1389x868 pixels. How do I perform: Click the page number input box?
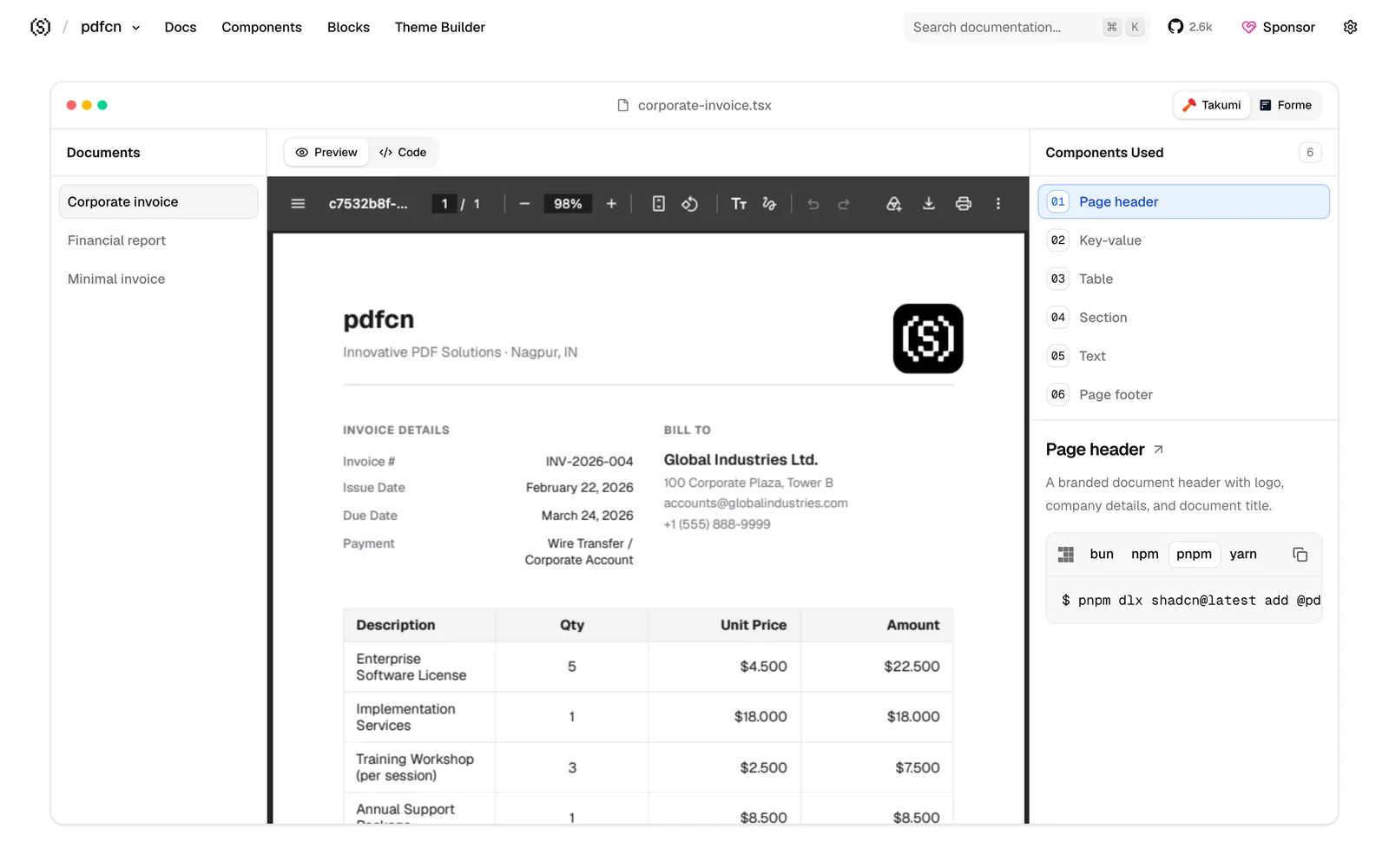coord(444,204)
